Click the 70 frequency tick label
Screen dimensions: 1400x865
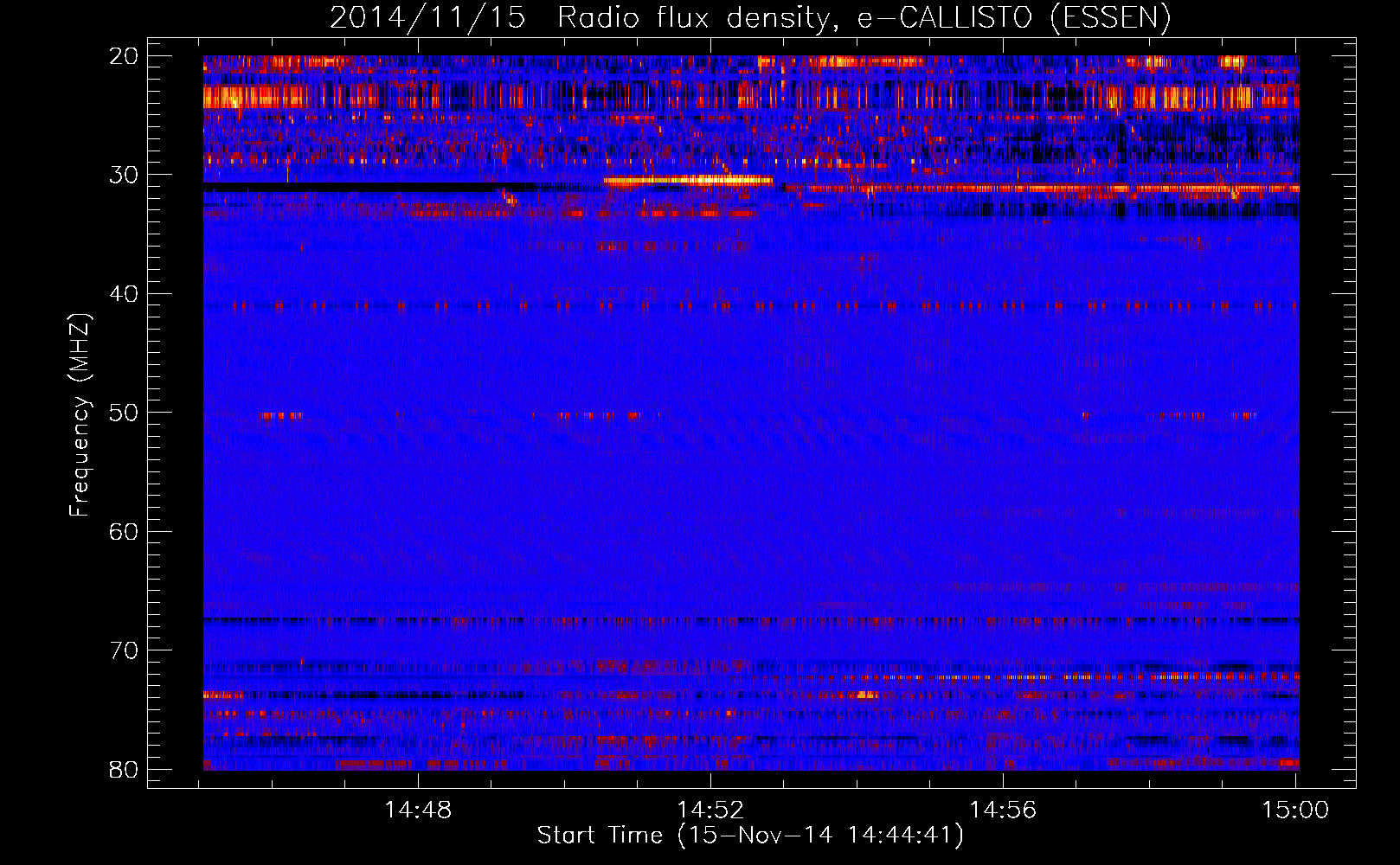(125, 650)
